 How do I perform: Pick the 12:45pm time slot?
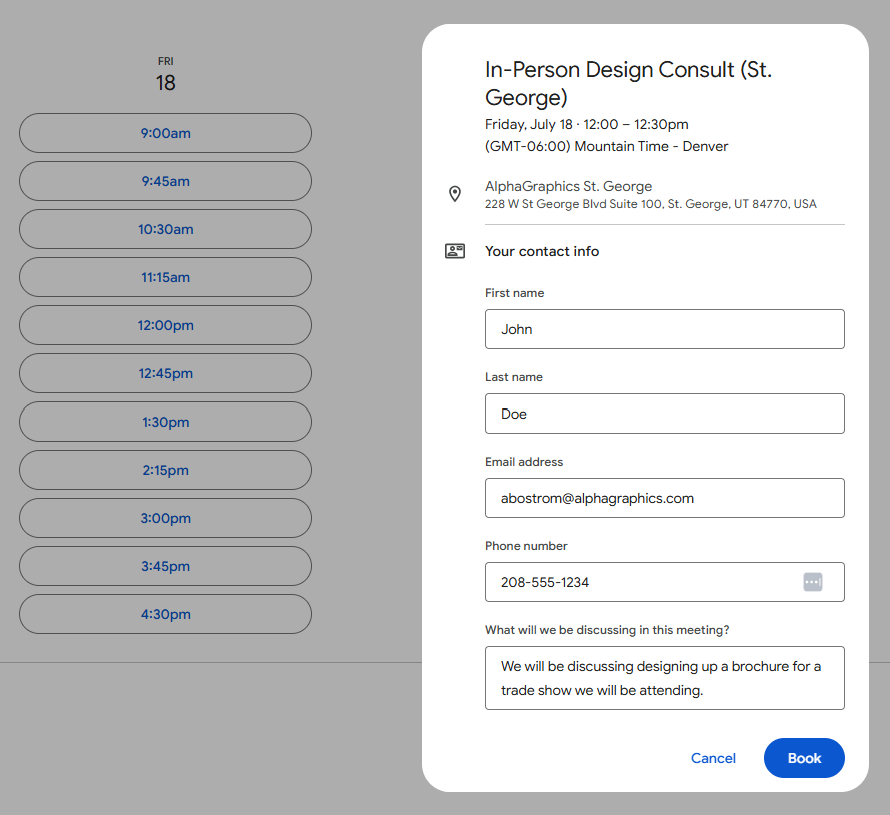pyautogui.click(x=165, y=373)
